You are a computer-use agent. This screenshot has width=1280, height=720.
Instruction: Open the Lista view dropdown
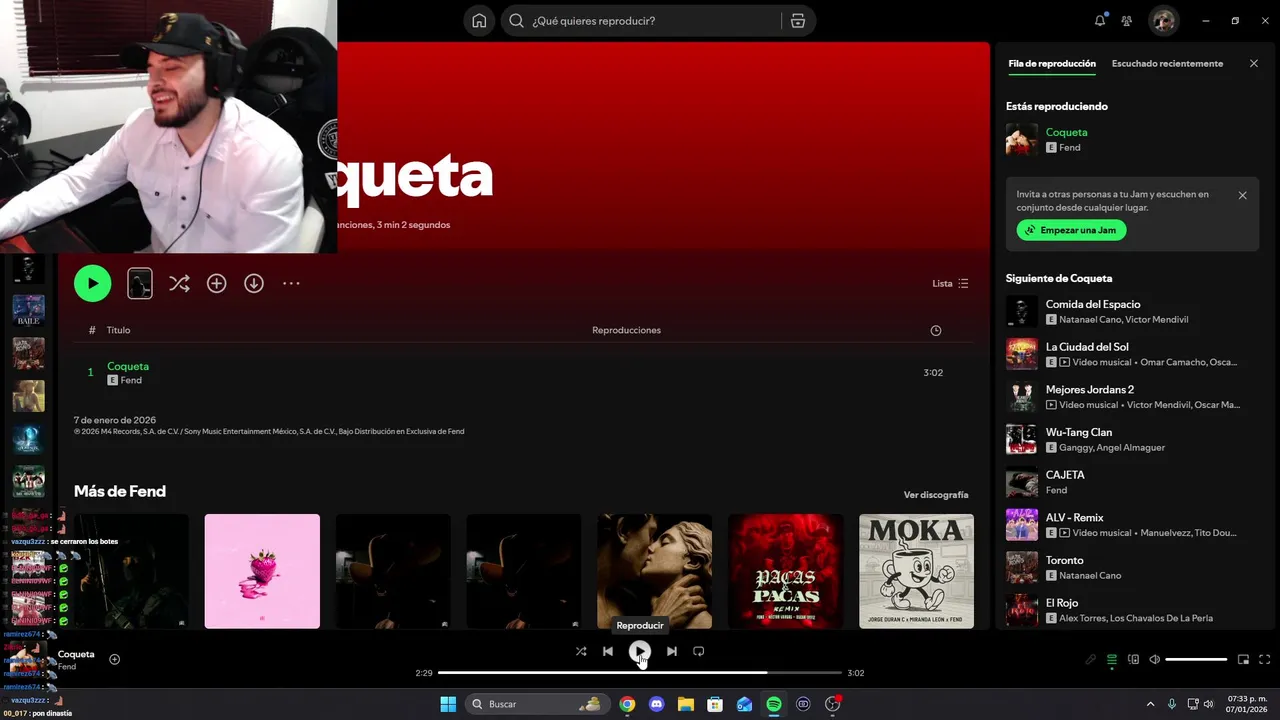950,284
